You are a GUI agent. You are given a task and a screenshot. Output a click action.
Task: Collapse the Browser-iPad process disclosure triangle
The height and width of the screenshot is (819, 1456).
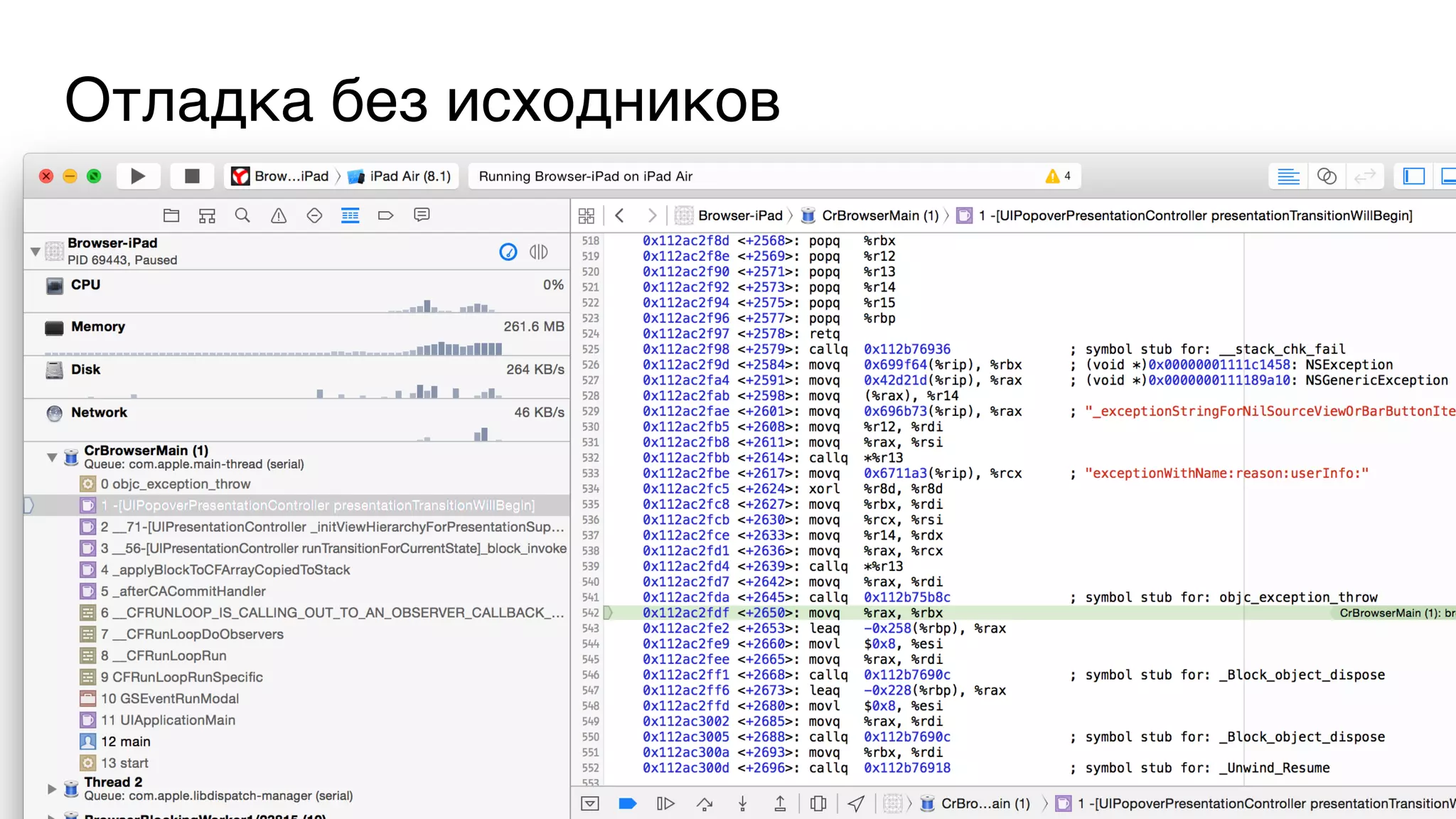pos(35,252)
